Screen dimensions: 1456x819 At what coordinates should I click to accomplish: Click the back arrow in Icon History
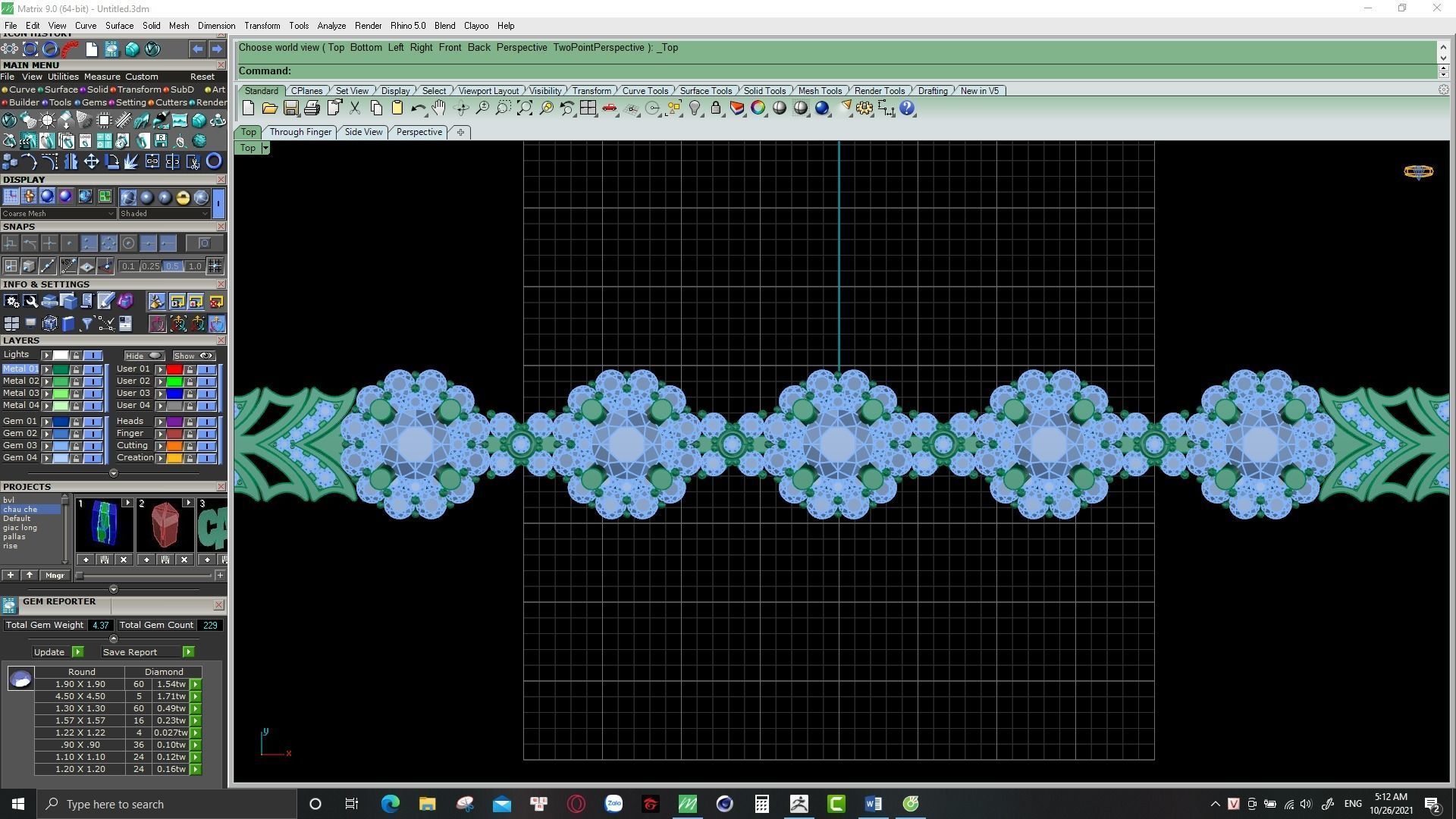[197, 49]
